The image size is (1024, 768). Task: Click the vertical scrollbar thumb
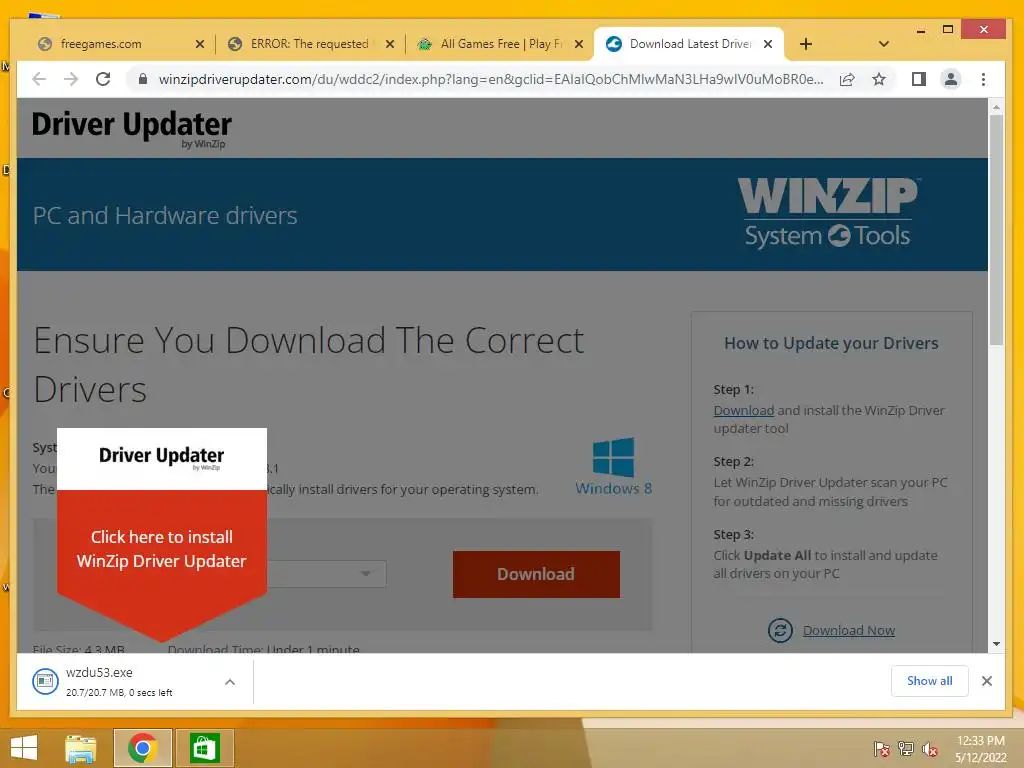(996, 230)
